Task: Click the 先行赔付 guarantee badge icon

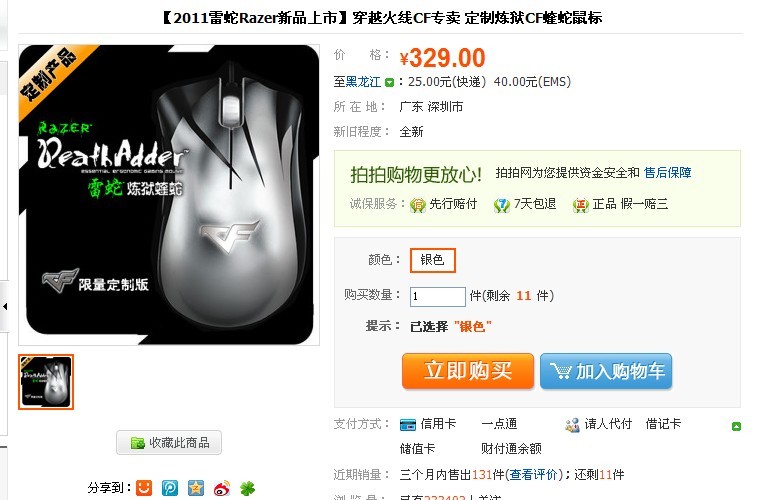Action: 418,205
